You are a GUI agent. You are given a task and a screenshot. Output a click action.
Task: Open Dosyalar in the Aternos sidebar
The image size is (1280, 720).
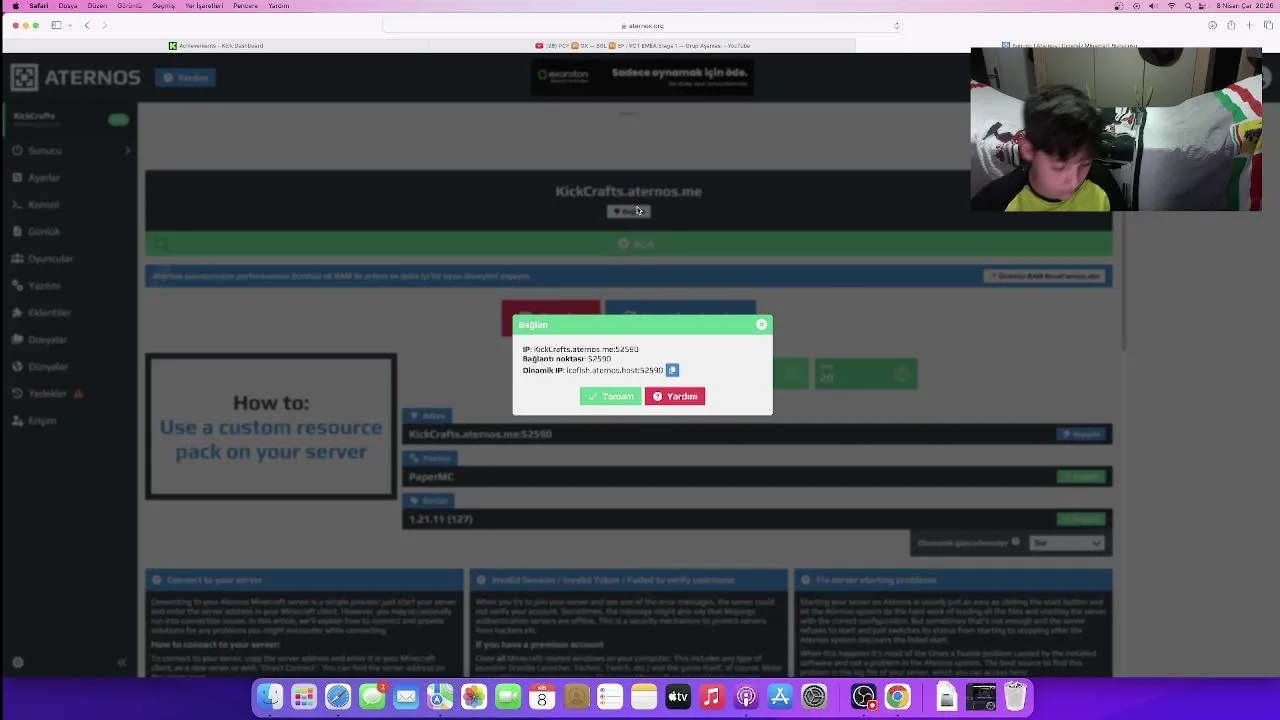click(x=47, y=339)
